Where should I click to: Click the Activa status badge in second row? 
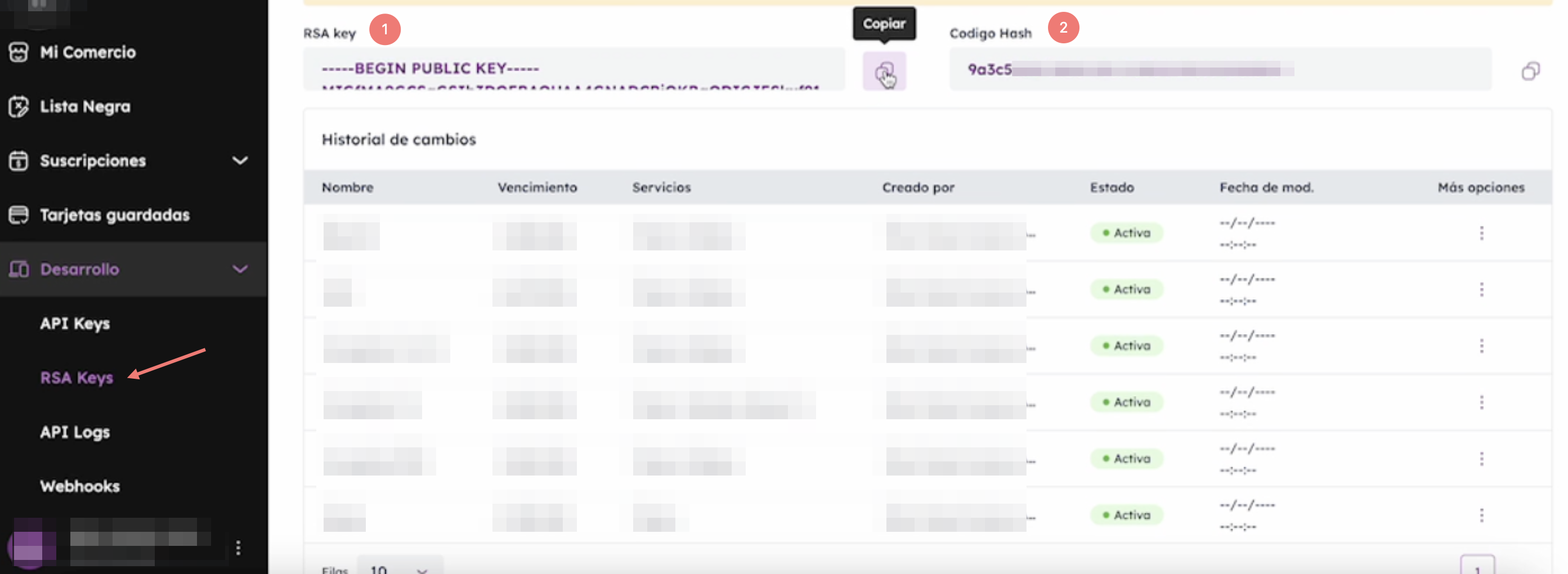1126,289
